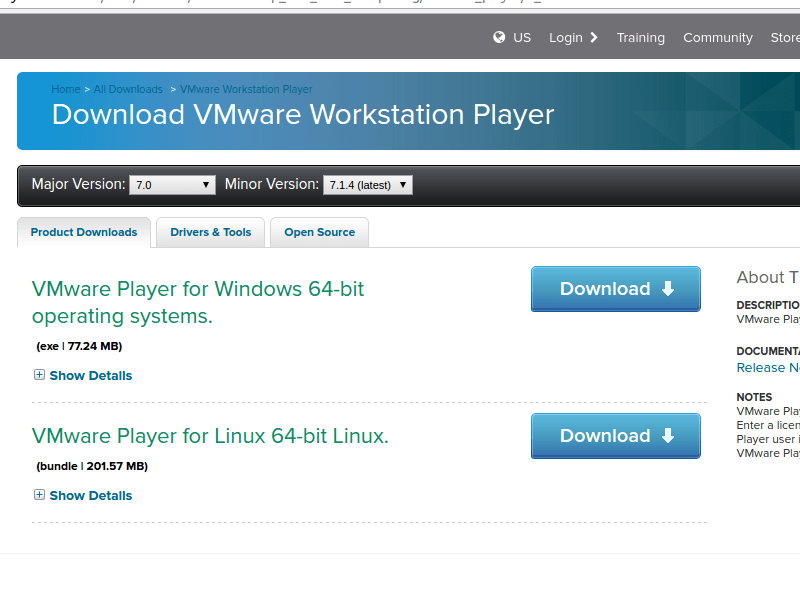Viewport: 800px width, 600px height.
Task: Expand the plus icon for Linux Show Details
Action: point(39,495)
